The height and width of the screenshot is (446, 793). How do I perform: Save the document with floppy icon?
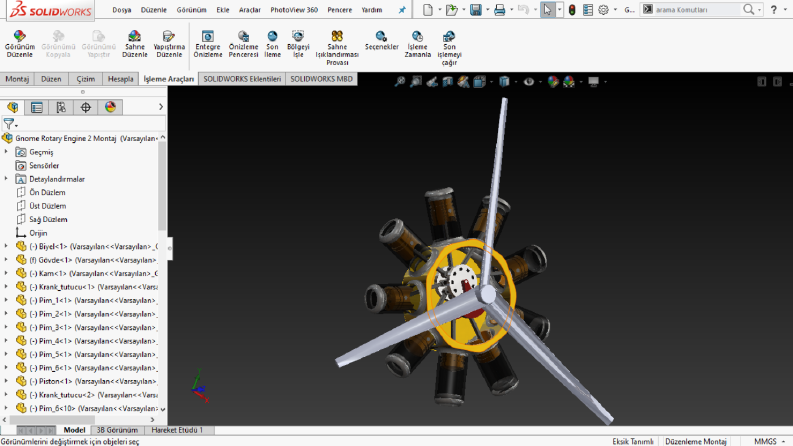(475, 10)
